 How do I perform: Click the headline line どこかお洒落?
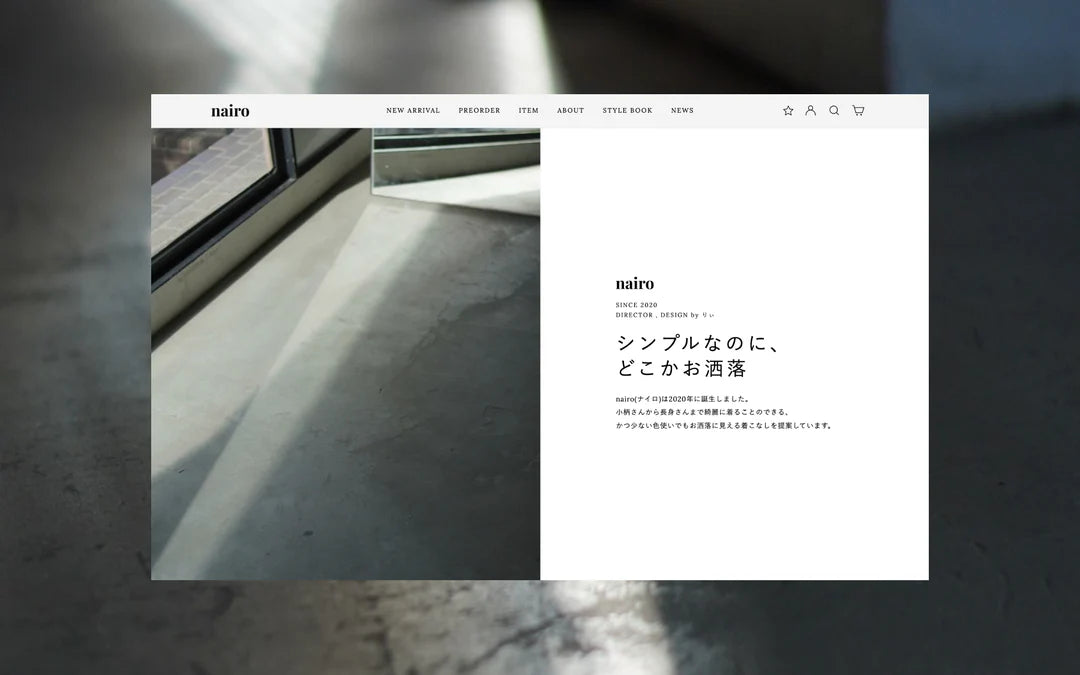point(681,368)
